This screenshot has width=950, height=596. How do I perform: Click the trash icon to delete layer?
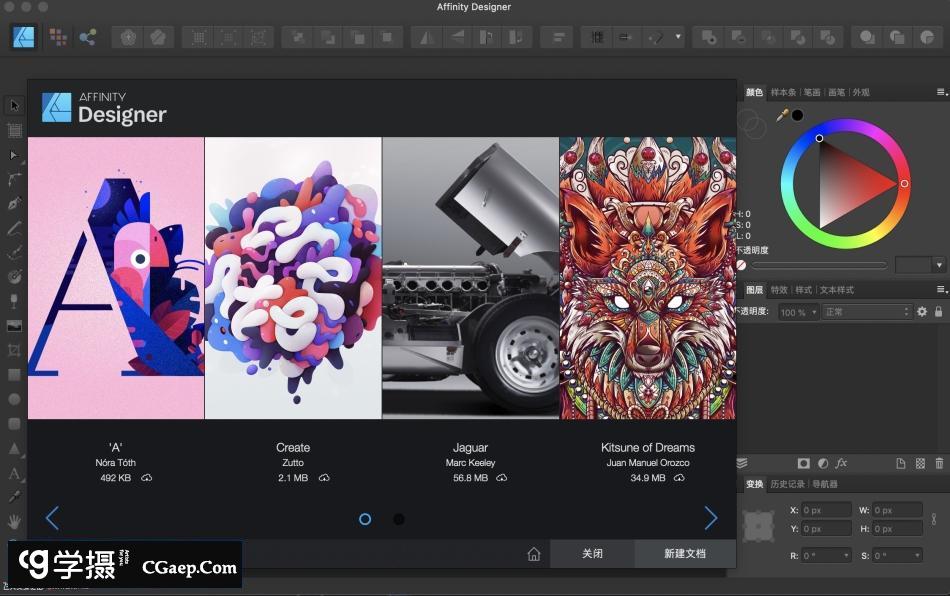coord(938,464)
